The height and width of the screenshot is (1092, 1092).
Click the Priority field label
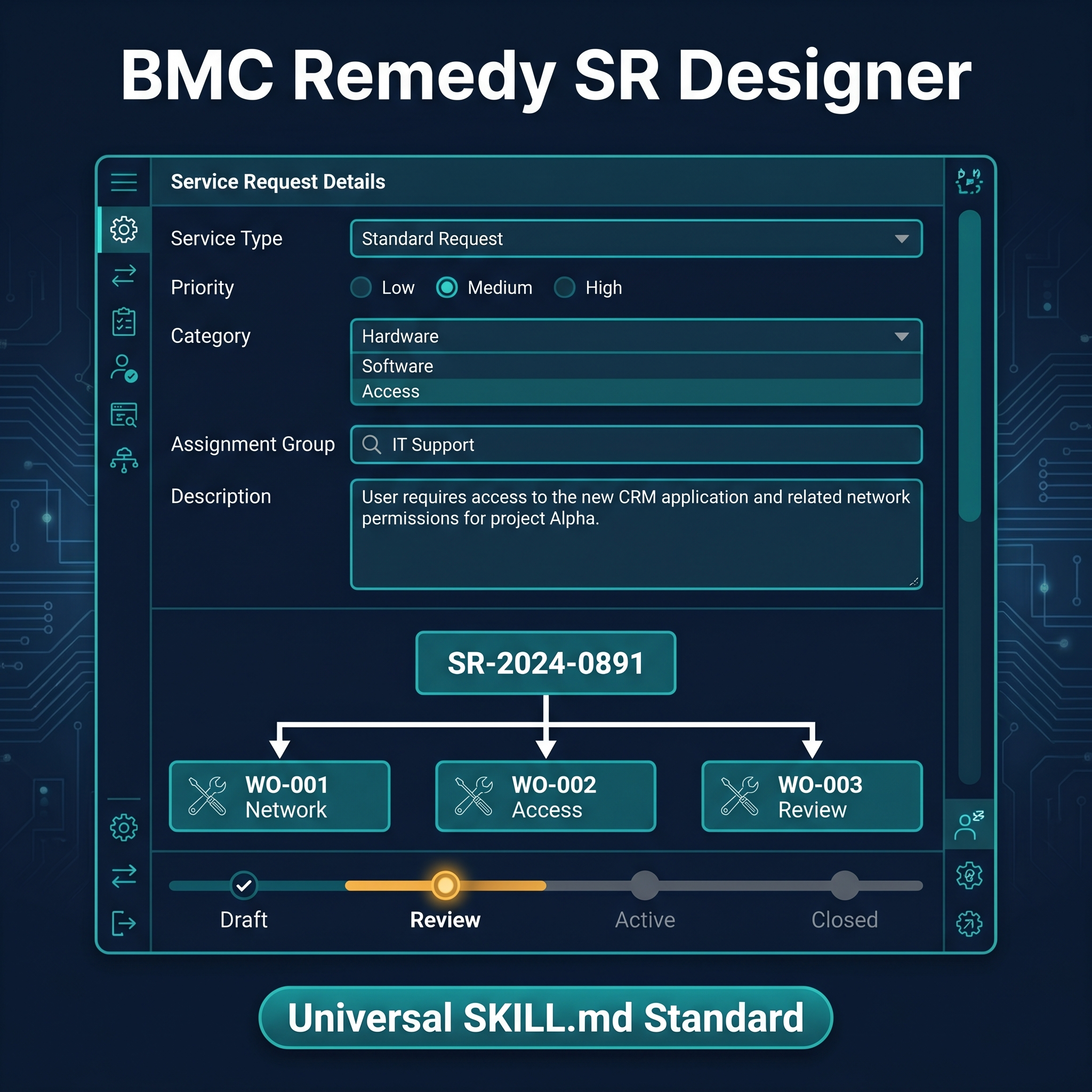[202, 287]
